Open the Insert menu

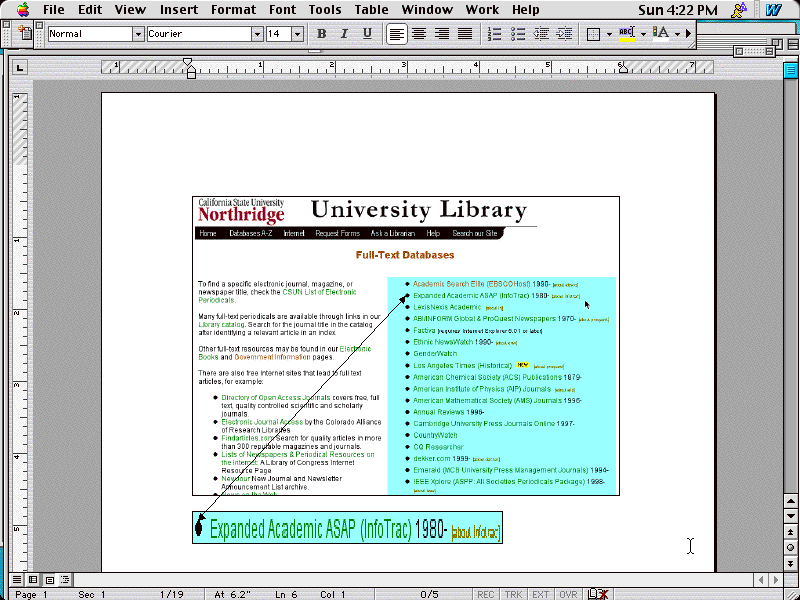tap(179, 10)
